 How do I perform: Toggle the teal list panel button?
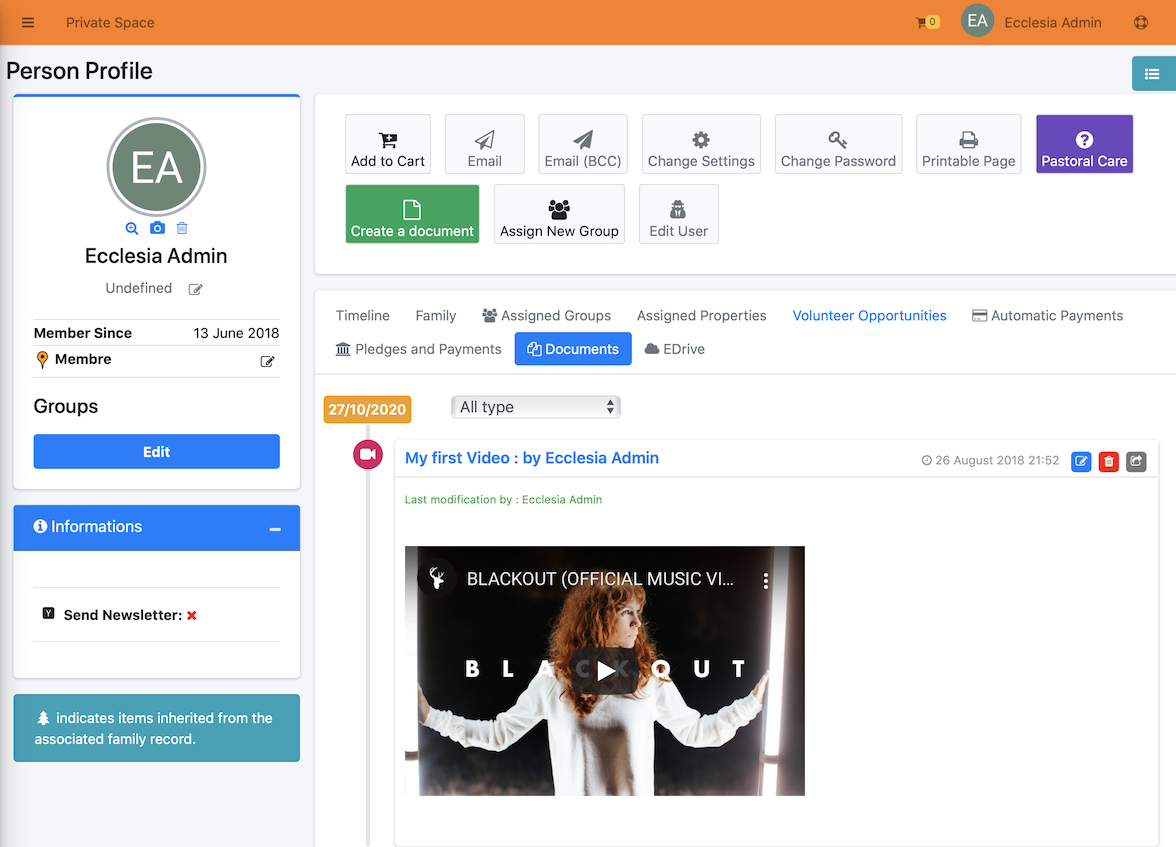click(1153, 74)
